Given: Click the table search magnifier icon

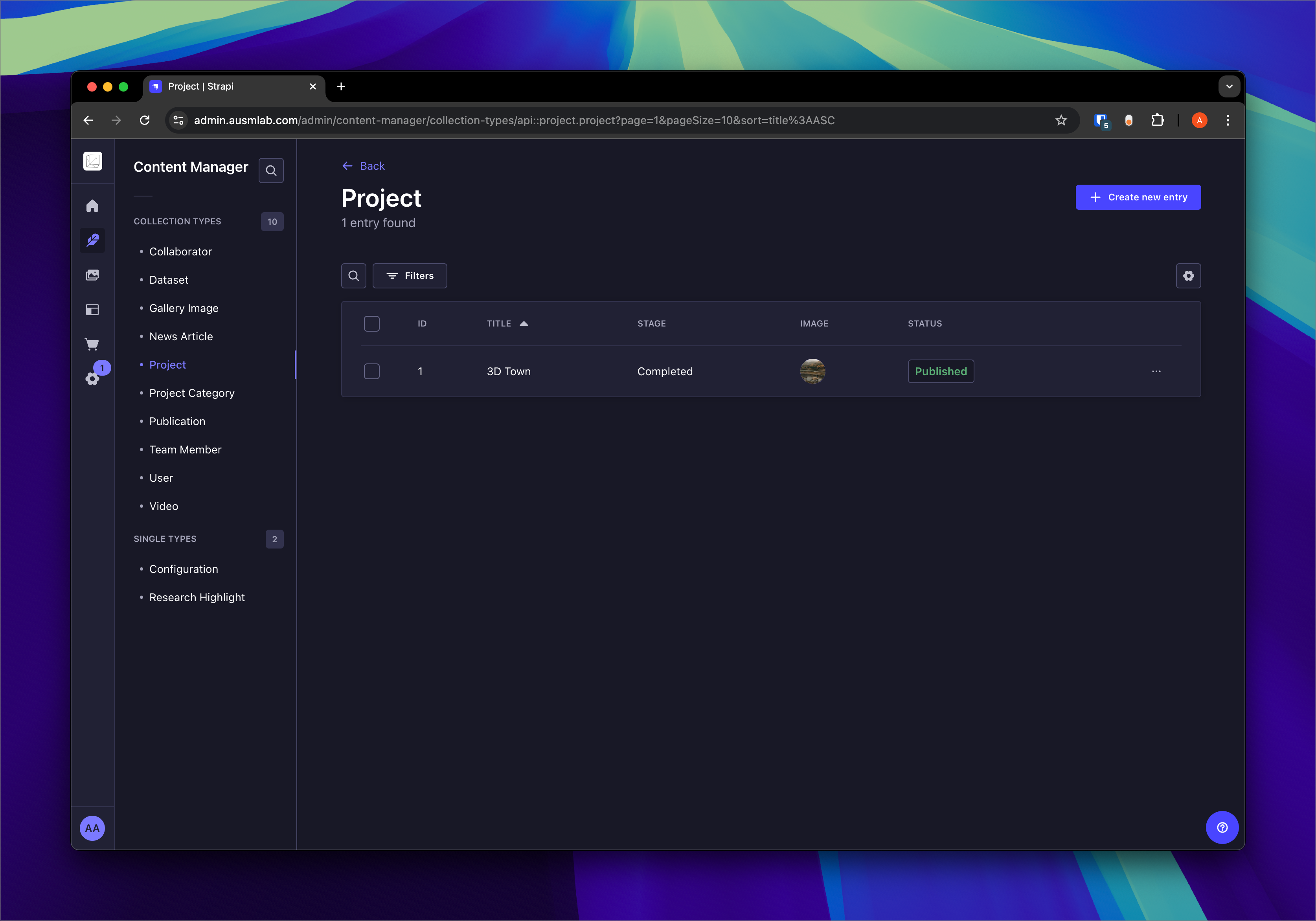Looking at the screenshot, I should [x=354, y=276].
